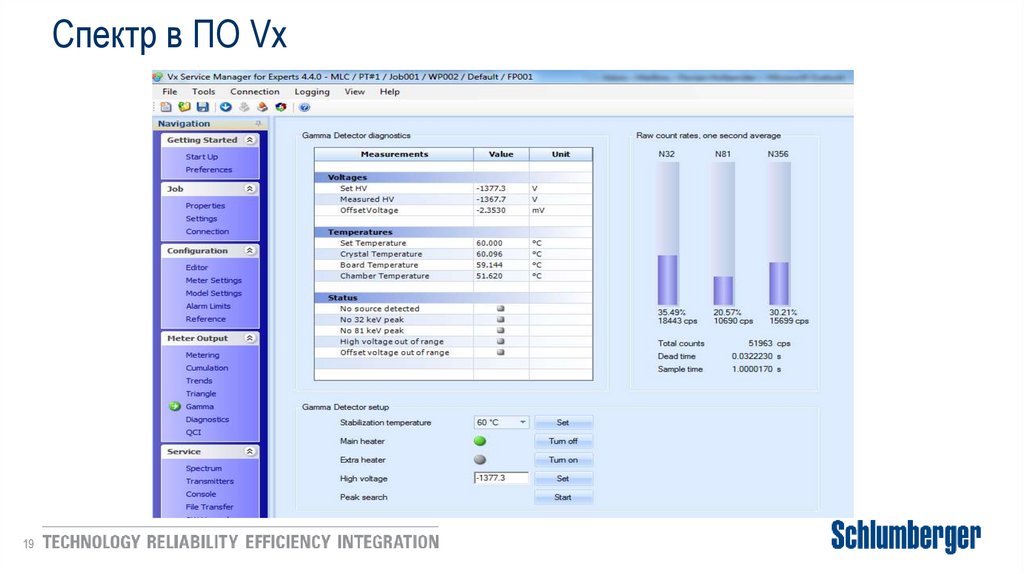Open Metering in navigation

(202, 355)
